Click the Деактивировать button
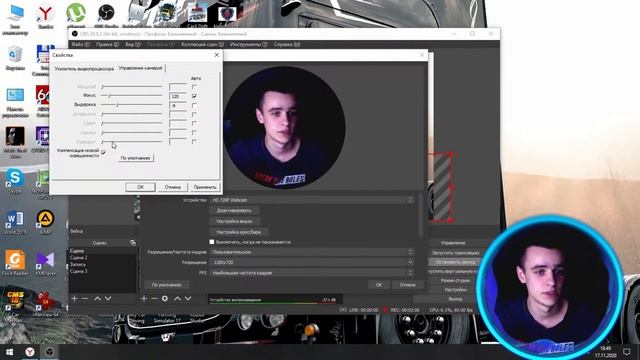Image resolution: width=640 pixels, height=360 pixels. (234, 211)
